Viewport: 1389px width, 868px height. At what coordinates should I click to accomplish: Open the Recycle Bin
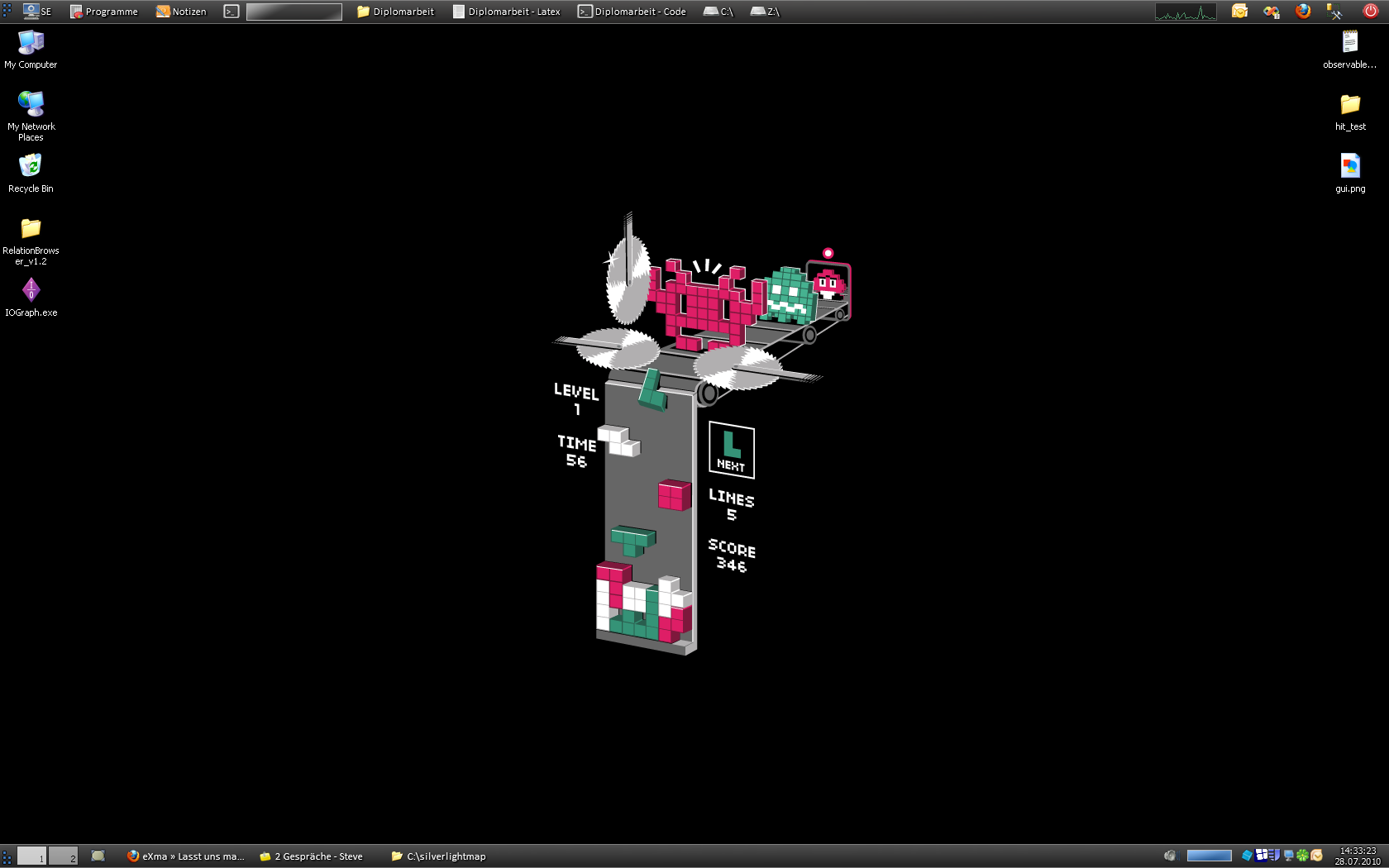coord(31,173)
